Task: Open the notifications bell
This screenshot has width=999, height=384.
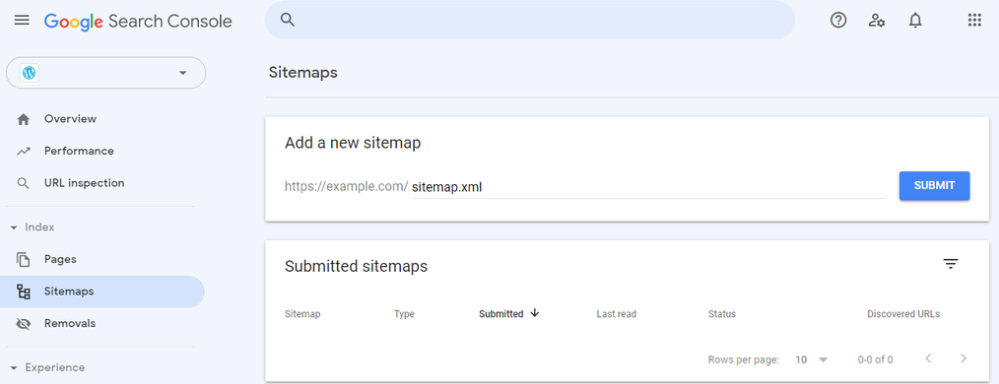Action: 916,20
